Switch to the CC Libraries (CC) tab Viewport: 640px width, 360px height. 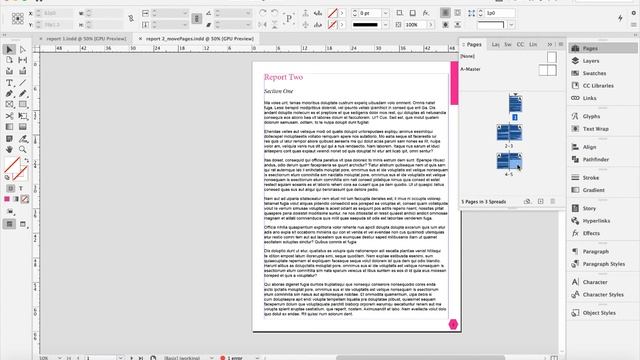click(520, 44)
